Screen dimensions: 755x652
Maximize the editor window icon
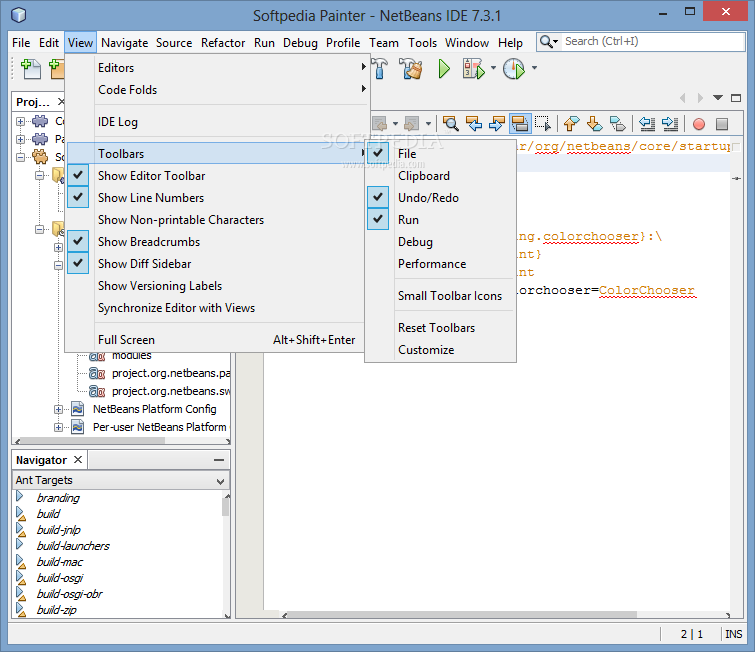[x=736, y=98]
